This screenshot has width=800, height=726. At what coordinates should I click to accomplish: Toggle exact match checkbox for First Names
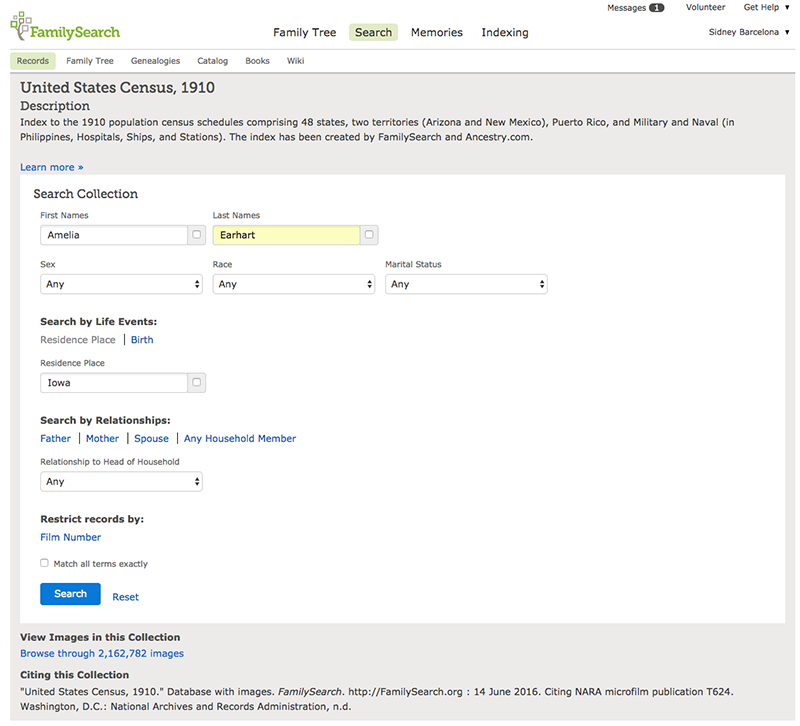[197, 235]
